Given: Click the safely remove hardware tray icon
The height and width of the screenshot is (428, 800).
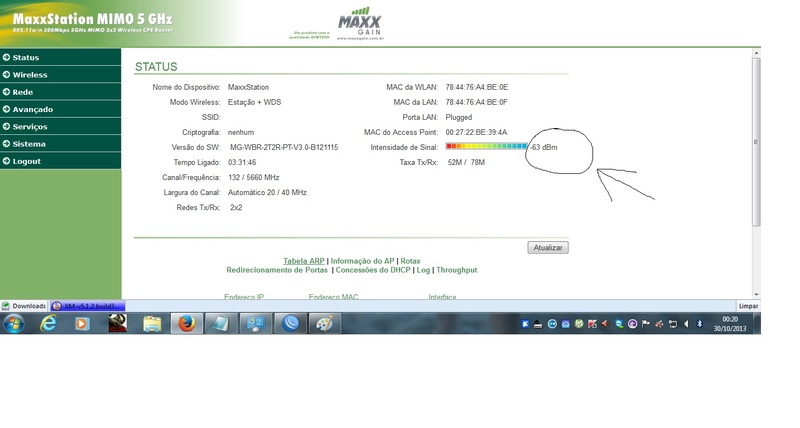Looking at the screenshot, I should click(538, 324).
